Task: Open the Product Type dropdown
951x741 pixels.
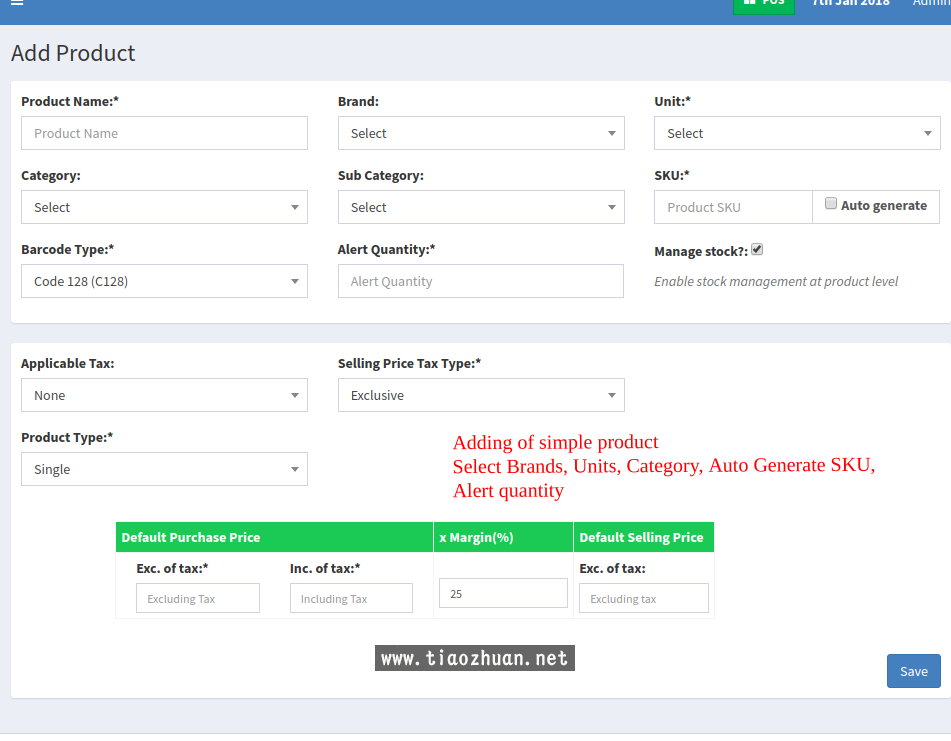Action: click(164, 469)
